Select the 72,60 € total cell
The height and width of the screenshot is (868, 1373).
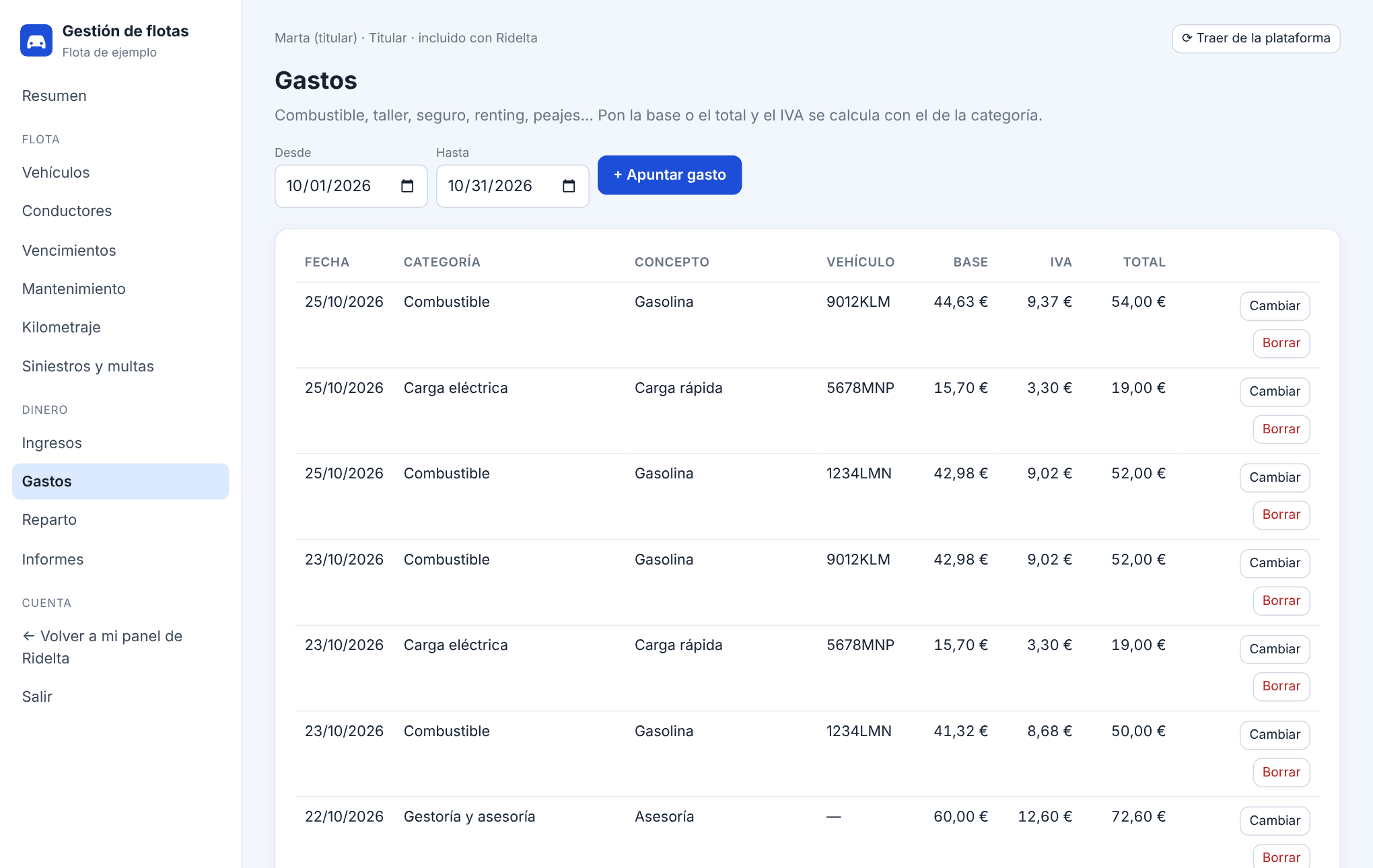pyautogui.click(x=1138, y=817)
